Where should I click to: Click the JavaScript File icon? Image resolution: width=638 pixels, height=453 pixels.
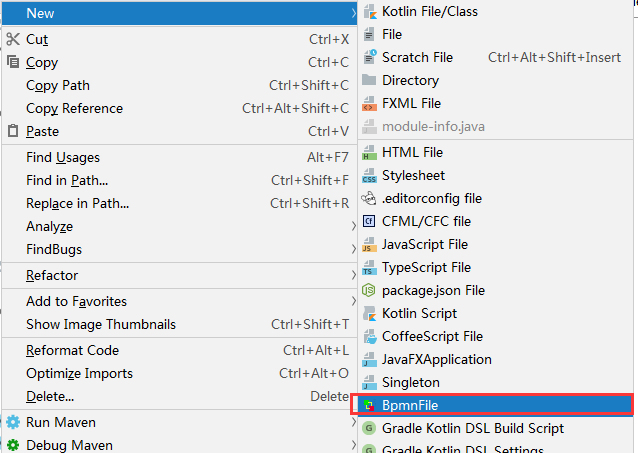369,245
